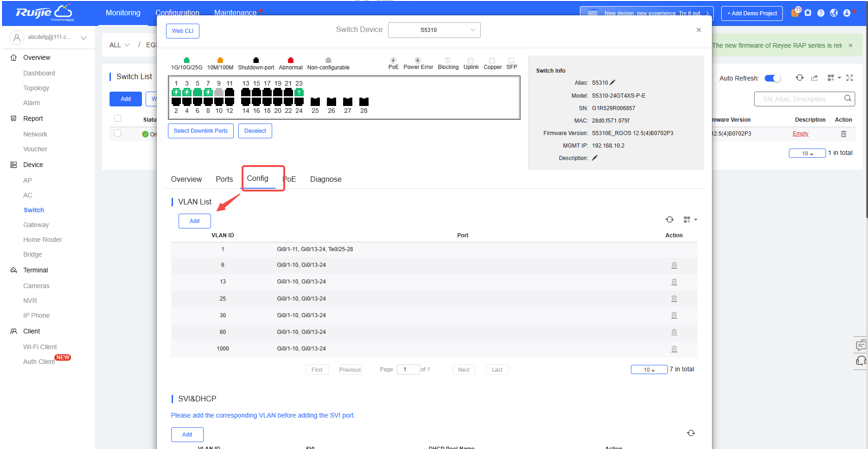Screen dimensions: 868x452
Task: Open Switch List page size dropdown
Action: (x=807, y=153)
